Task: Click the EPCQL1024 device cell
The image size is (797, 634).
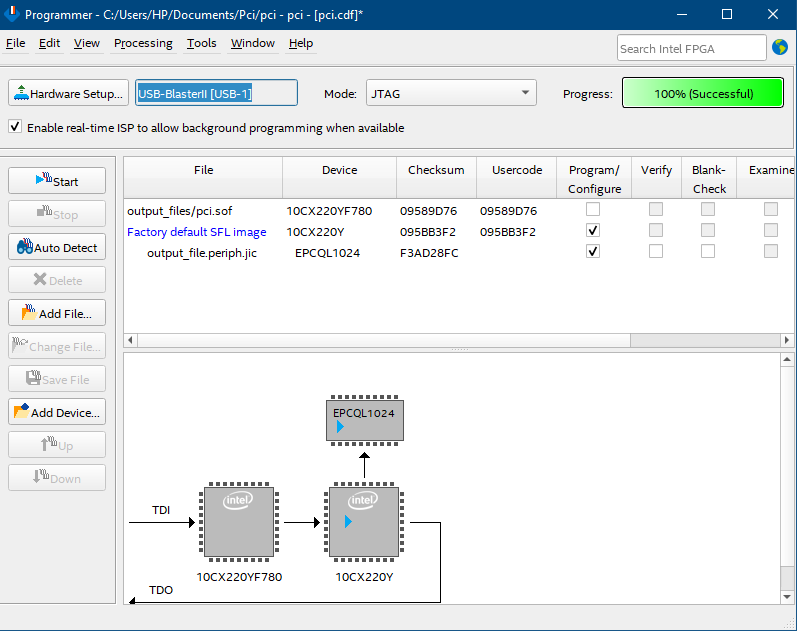Action: click(x=327, y=253)
